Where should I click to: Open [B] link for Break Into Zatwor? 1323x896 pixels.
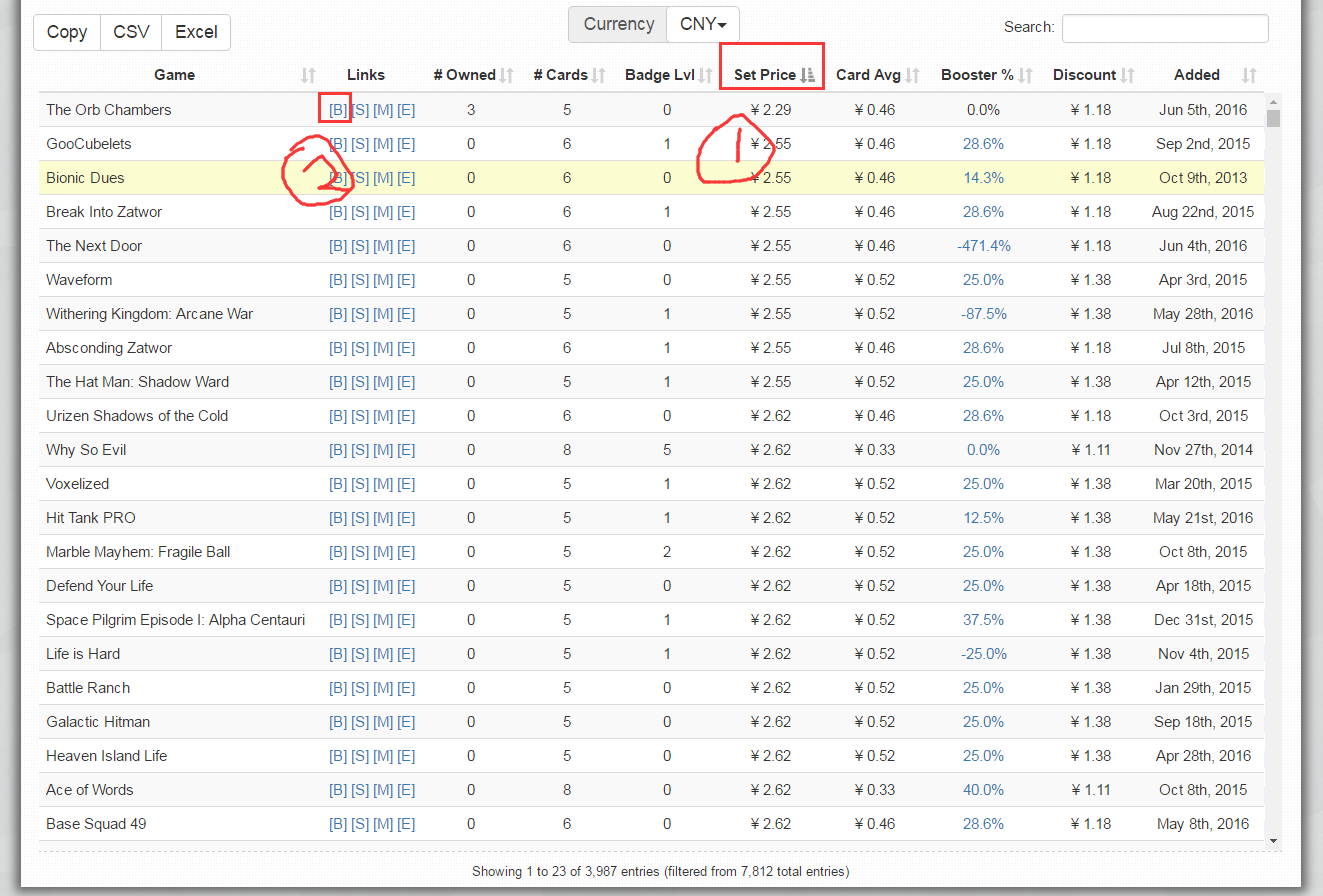click(x=338, y=212)
